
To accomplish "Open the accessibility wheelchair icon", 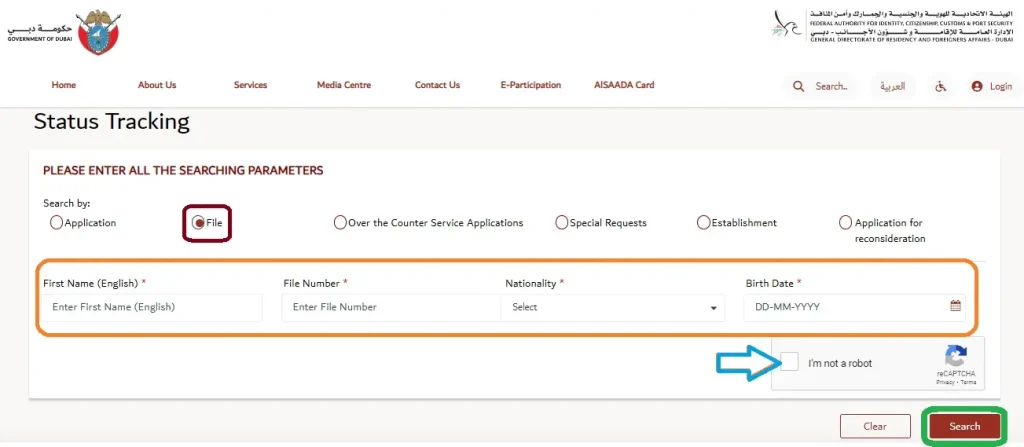I will coord(940,86).
